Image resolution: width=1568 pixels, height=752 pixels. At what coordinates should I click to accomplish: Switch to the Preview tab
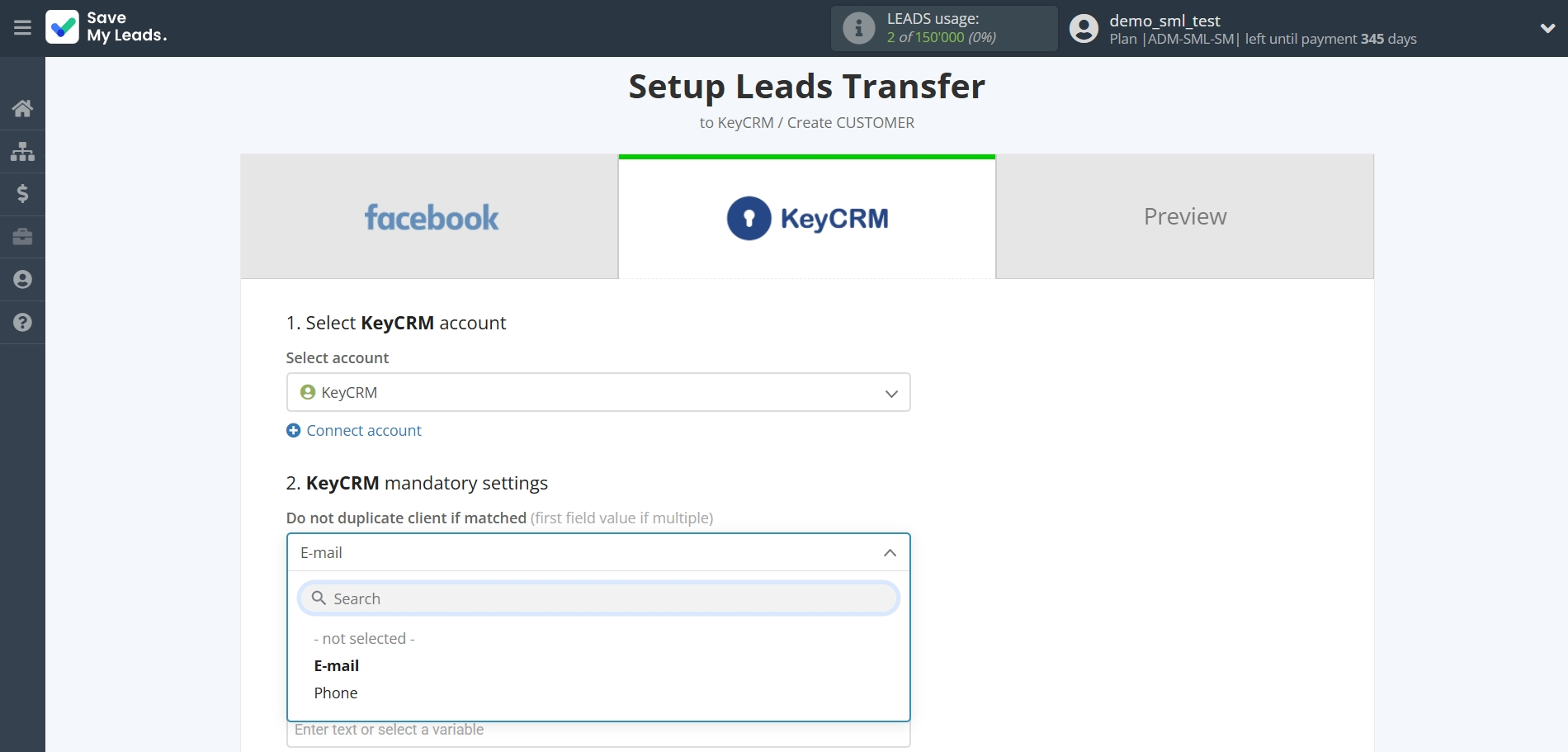(1183, 216)
